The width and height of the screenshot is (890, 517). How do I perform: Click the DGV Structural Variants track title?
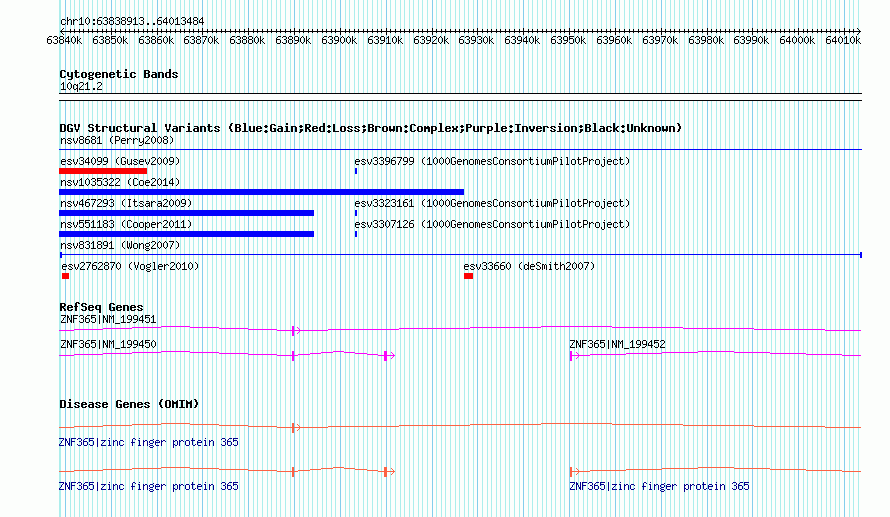[370, 128]
